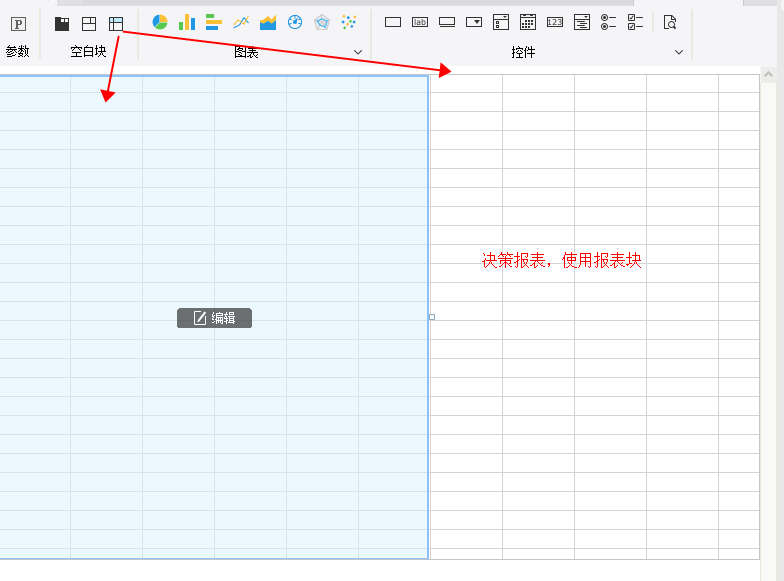
Task: Insert a pie chart
Action: [x=160, y=22]
